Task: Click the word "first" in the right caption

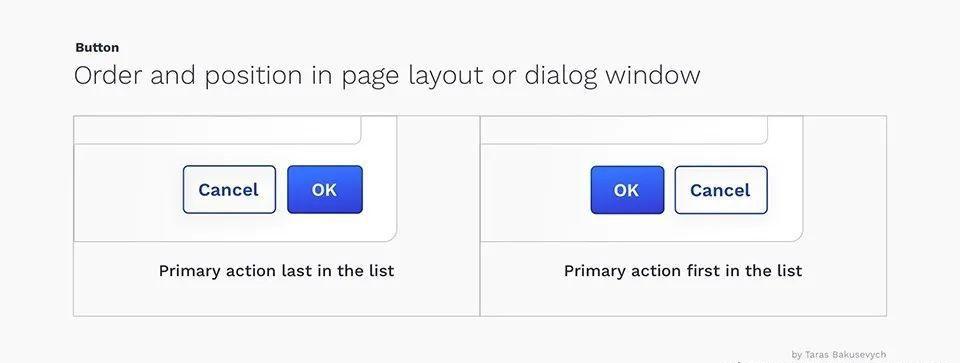Action: point(704,271)
